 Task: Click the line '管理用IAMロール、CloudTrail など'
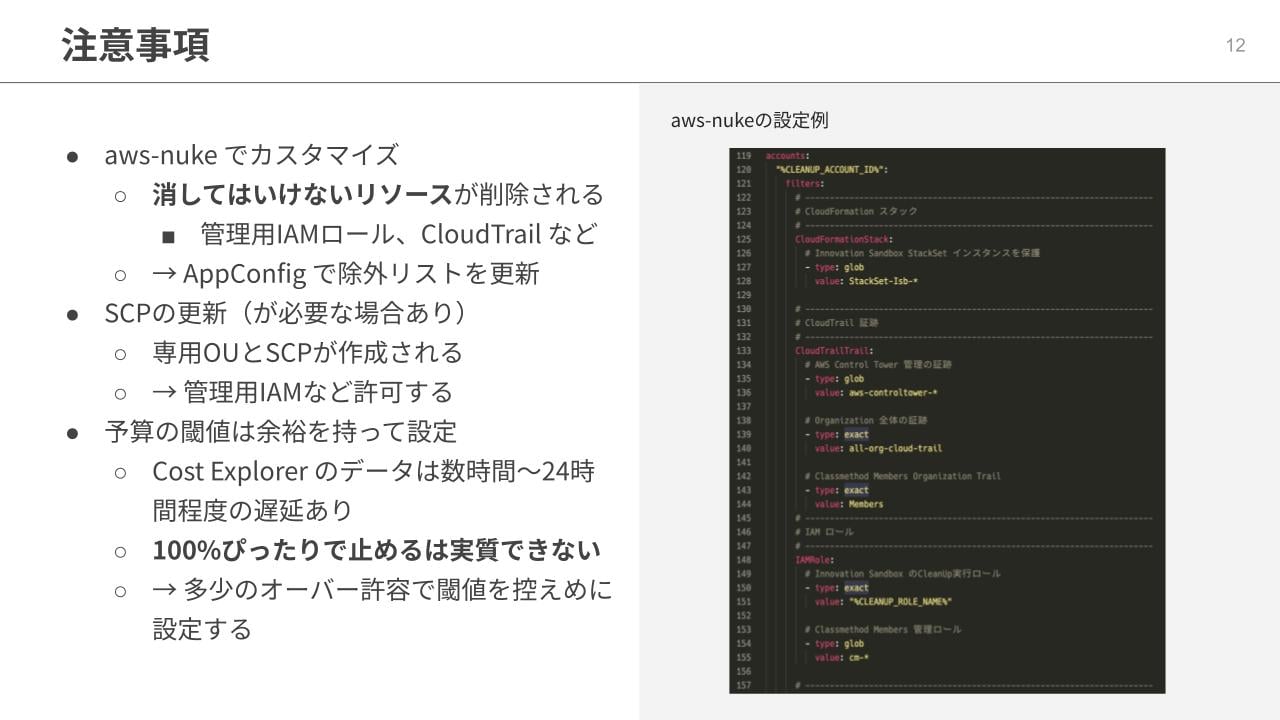pyautogui.click(x=399, y=234)
